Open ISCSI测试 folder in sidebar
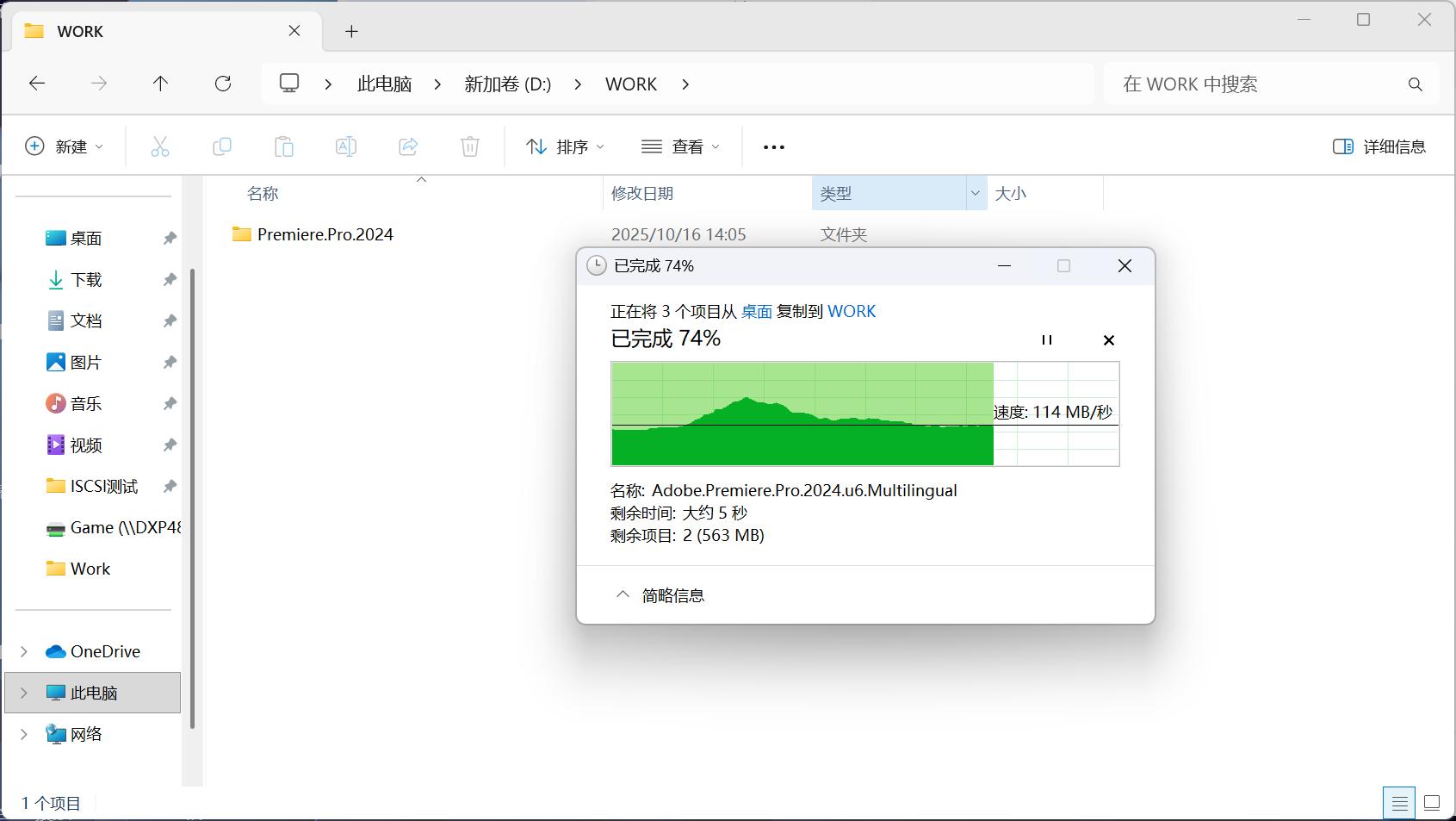The image size is (1456, 821). [92, 487]
